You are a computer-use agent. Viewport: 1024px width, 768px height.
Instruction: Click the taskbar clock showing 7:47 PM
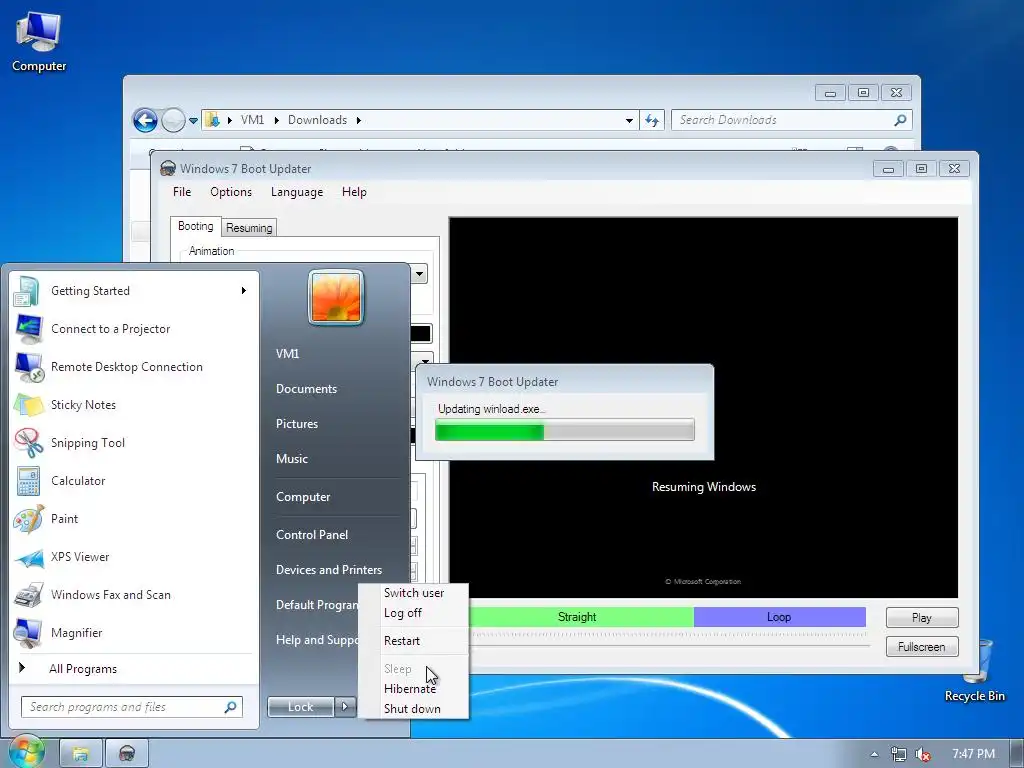[x=974, y=754]
